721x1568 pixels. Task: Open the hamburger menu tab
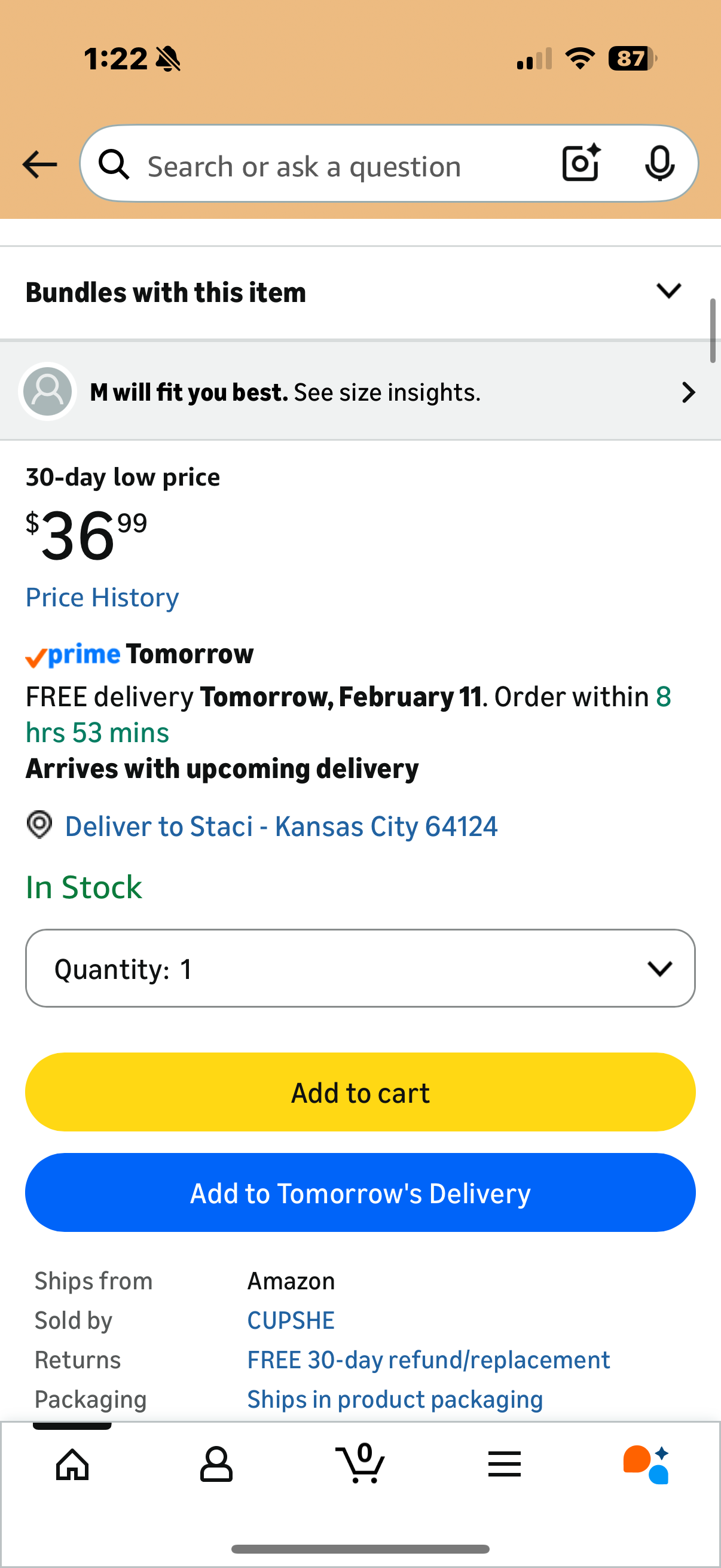coord(505,1465)
